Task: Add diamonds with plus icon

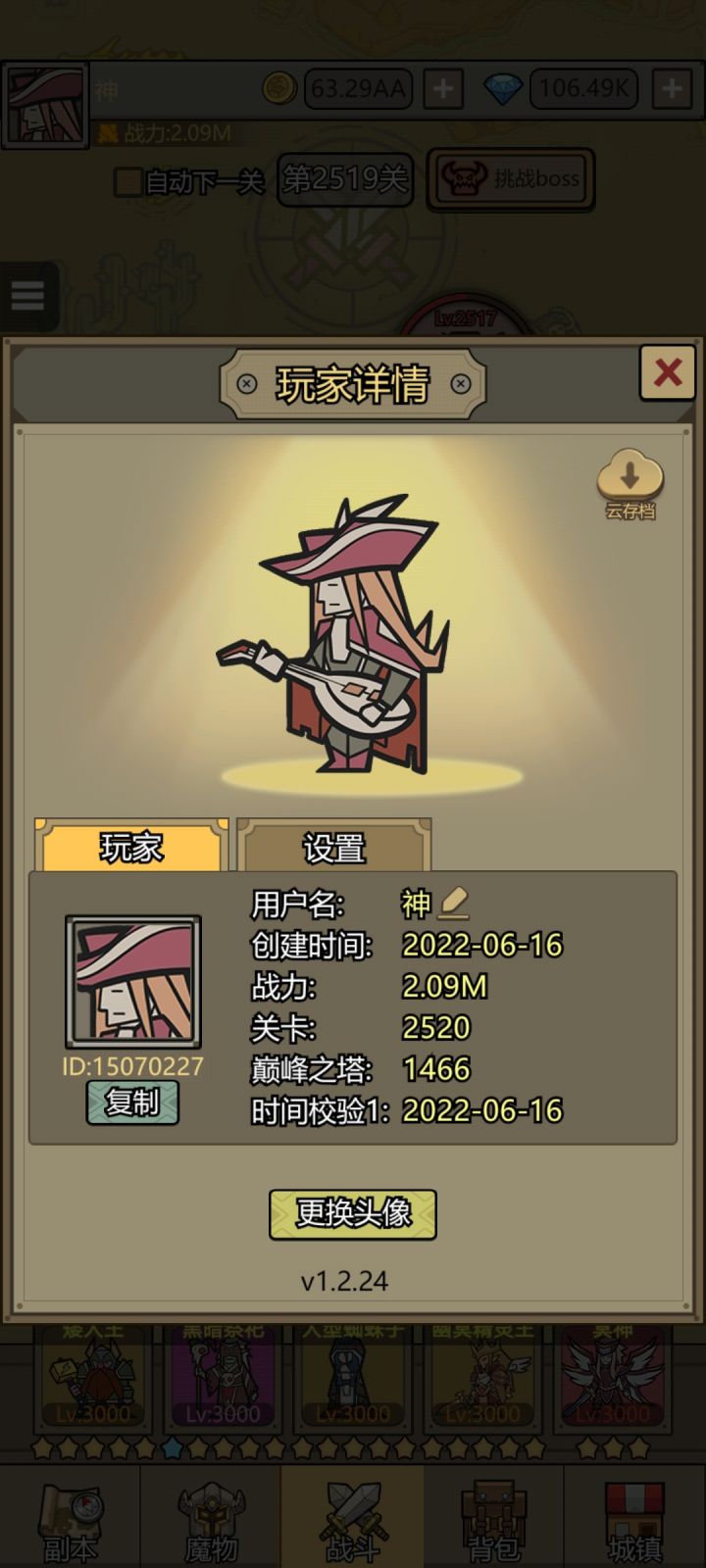Action: pyautogui.click(x=672, y=89)
